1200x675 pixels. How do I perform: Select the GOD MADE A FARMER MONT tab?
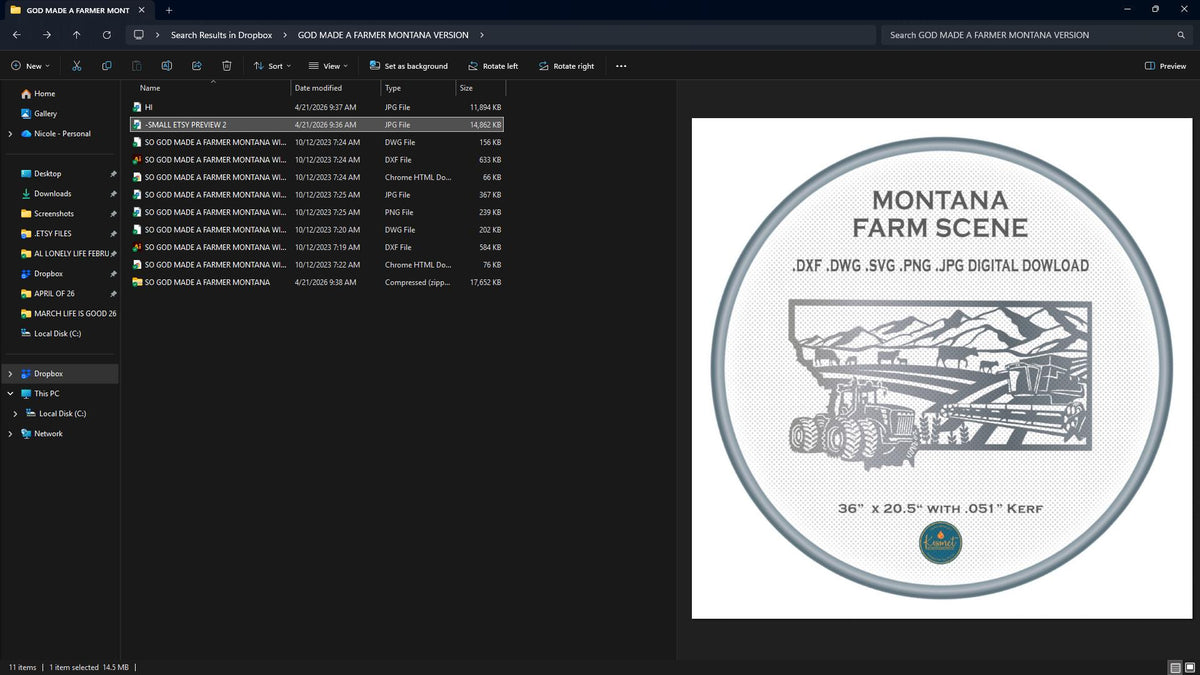pos(77,10)
